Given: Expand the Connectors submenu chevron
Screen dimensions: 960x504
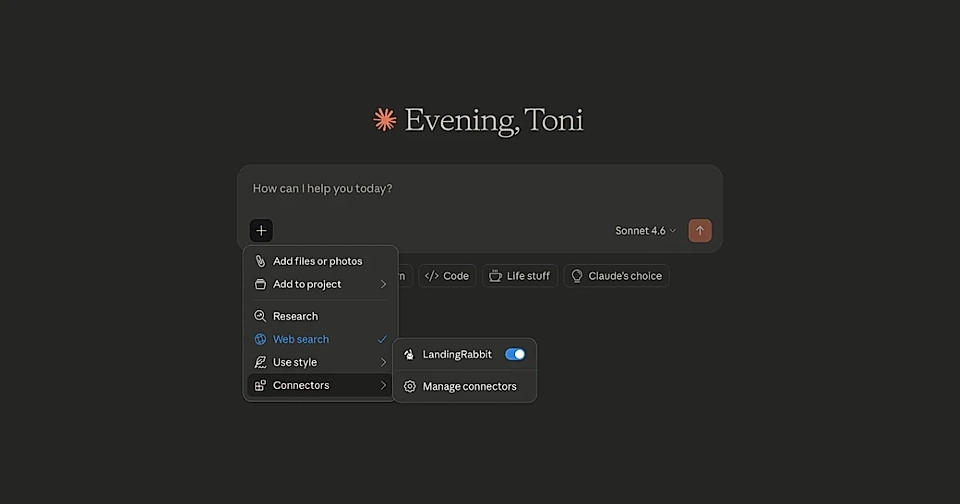Looking at the screenshot, I should coord(383,385).
